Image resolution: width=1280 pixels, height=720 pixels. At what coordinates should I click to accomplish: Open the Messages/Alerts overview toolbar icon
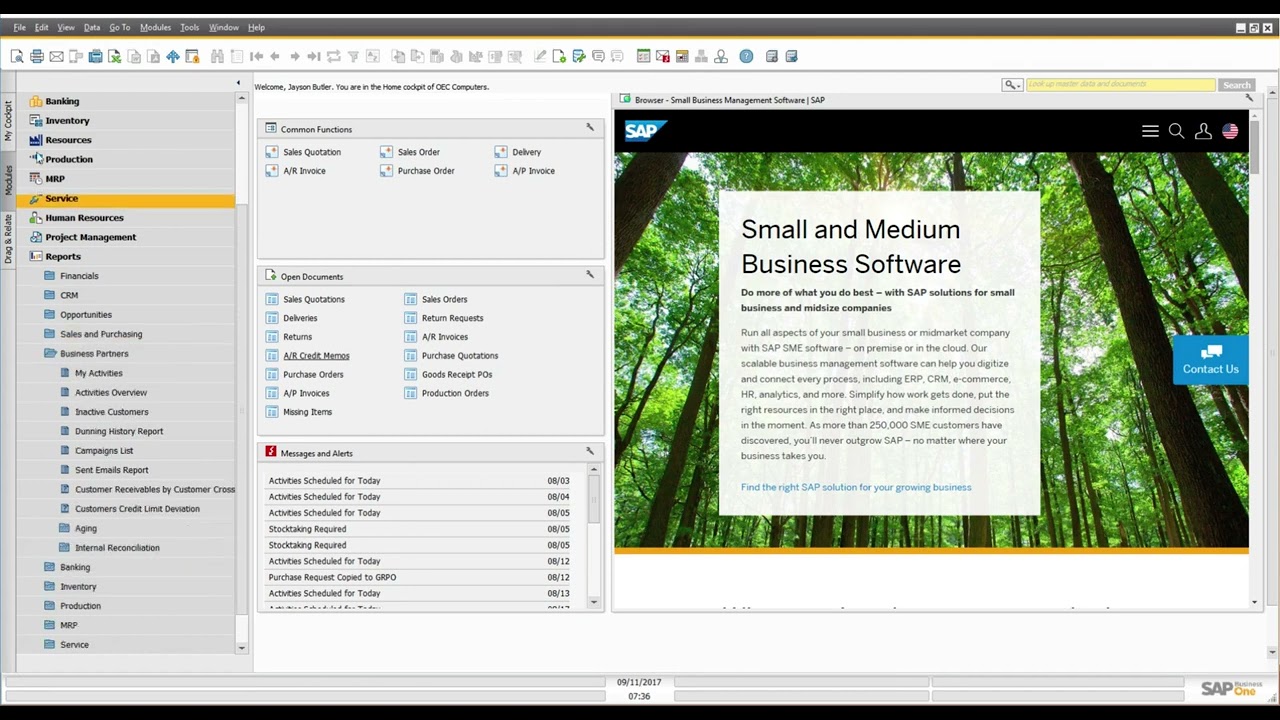[x=662, y=57]
